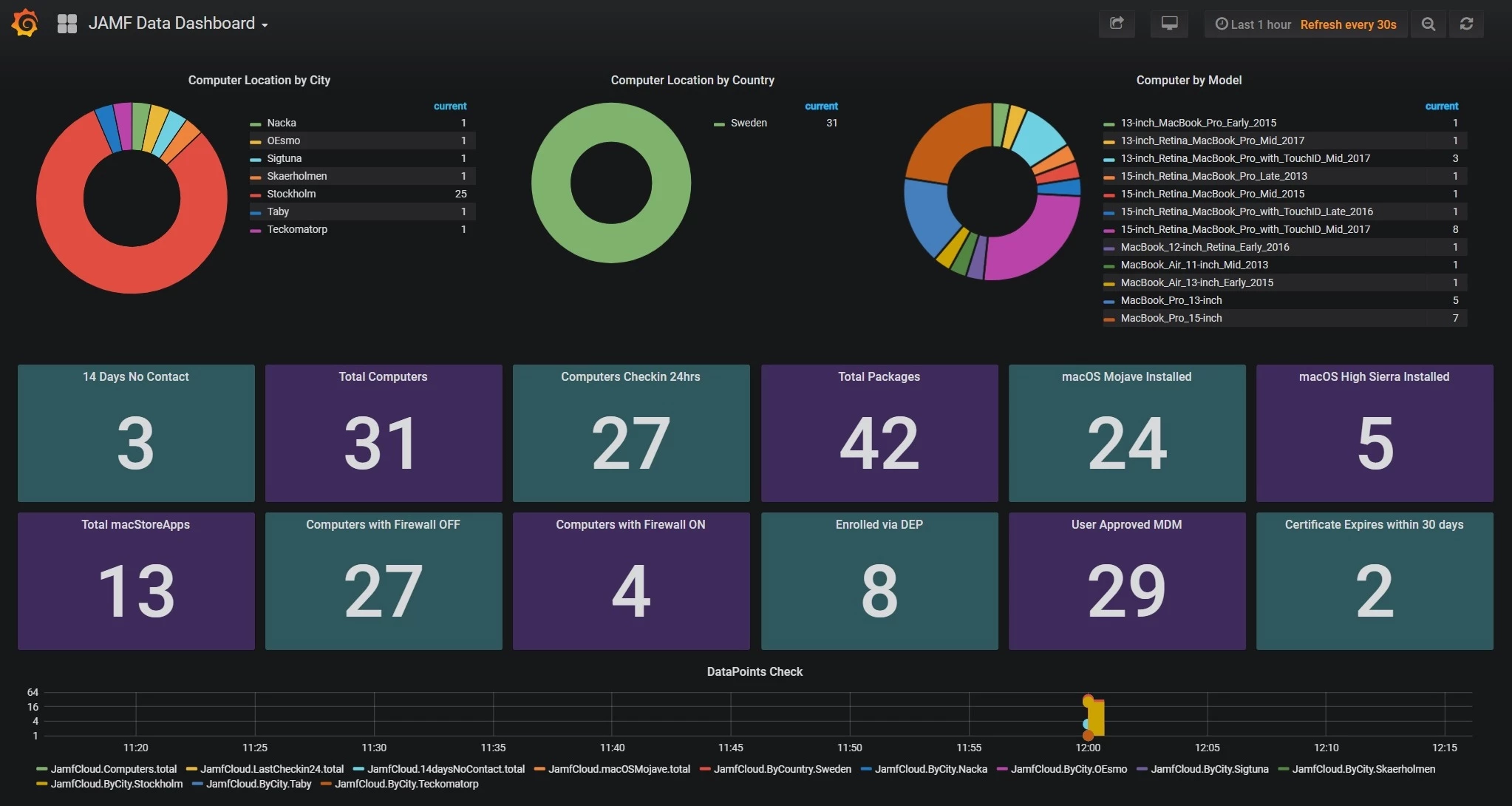Open Enrolled via DEP panel title
Image resolution: width=1512 pixels, height=806 pixels.
879,524
